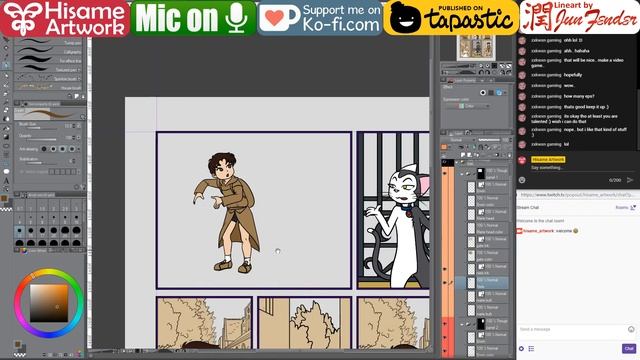Select the Balloon tool white ellipse icon
The height and width of the screenshot is (360, 640).
point(6,171)
